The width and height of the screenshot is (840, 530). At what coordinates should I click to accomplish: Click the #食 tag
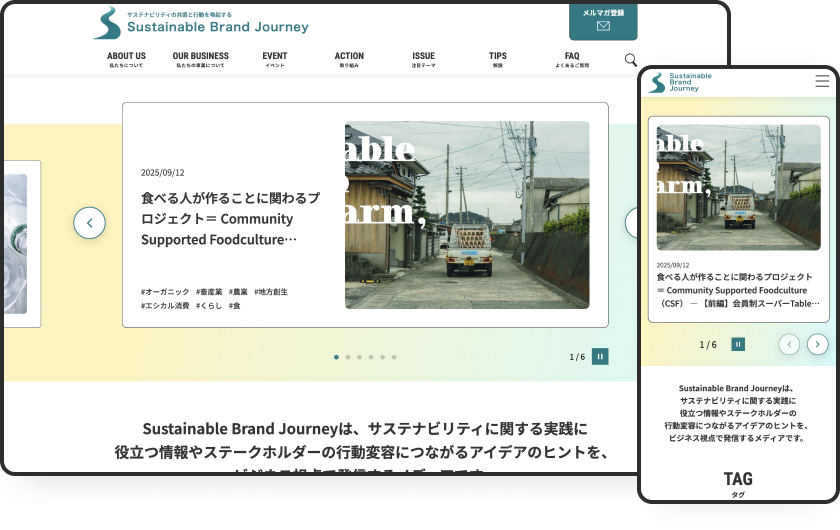tap(235, 305)
